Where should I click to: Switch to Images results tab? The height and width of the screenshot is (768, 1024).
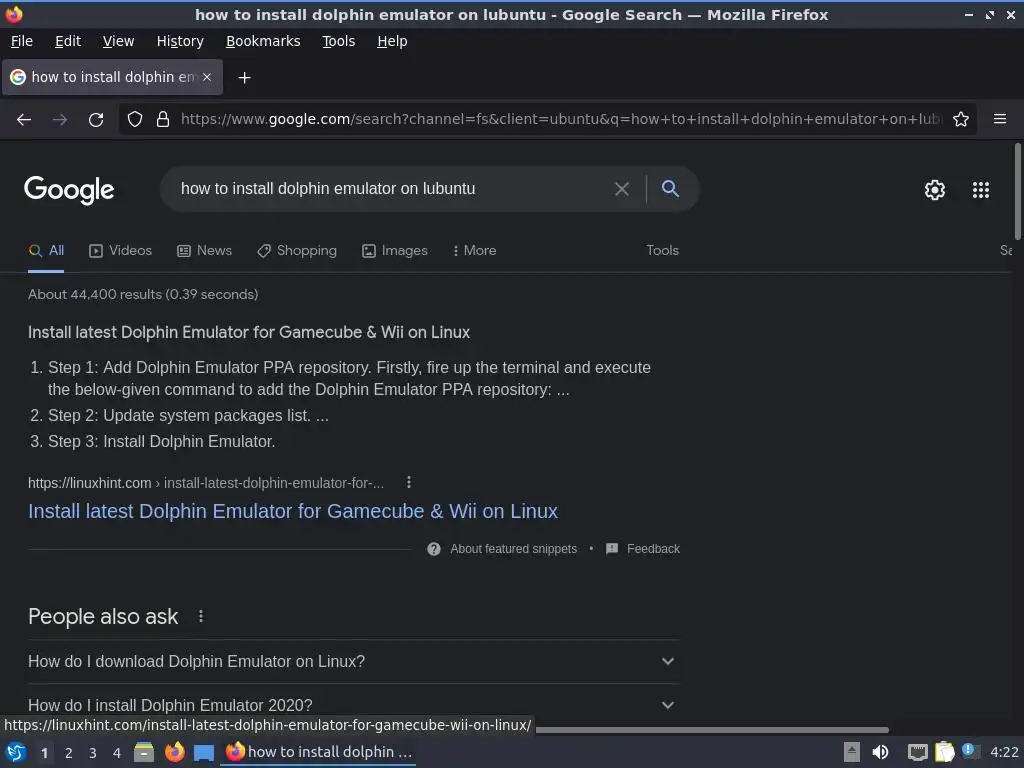point(395,251)
